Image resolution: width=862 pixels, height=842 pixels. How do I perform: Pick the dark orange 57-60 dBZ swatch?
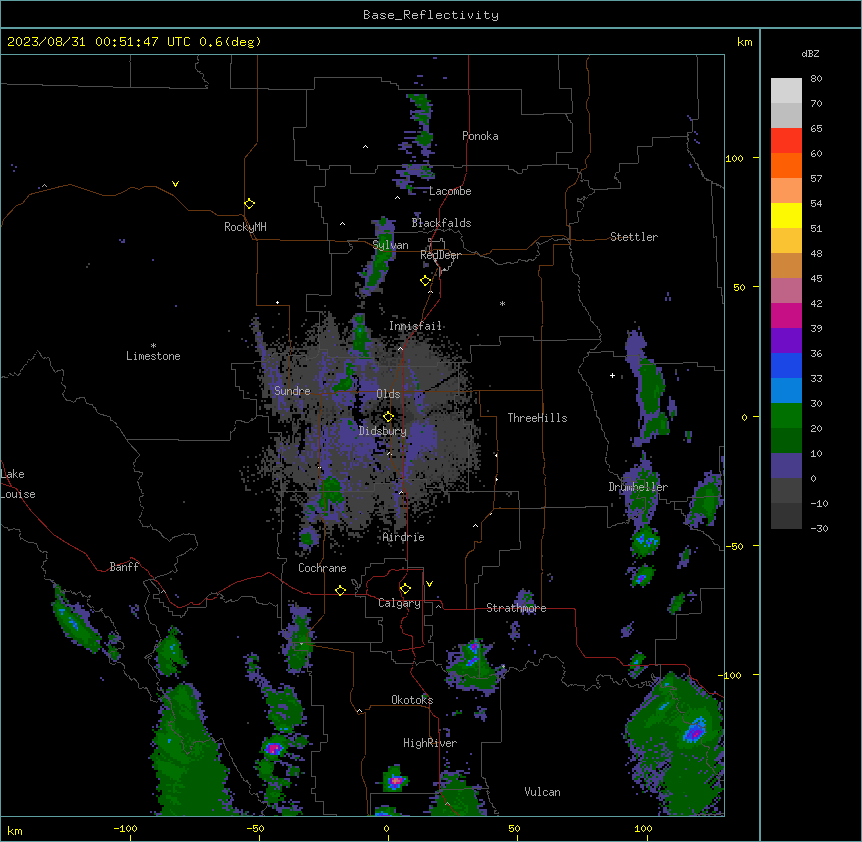coord(786,165)
